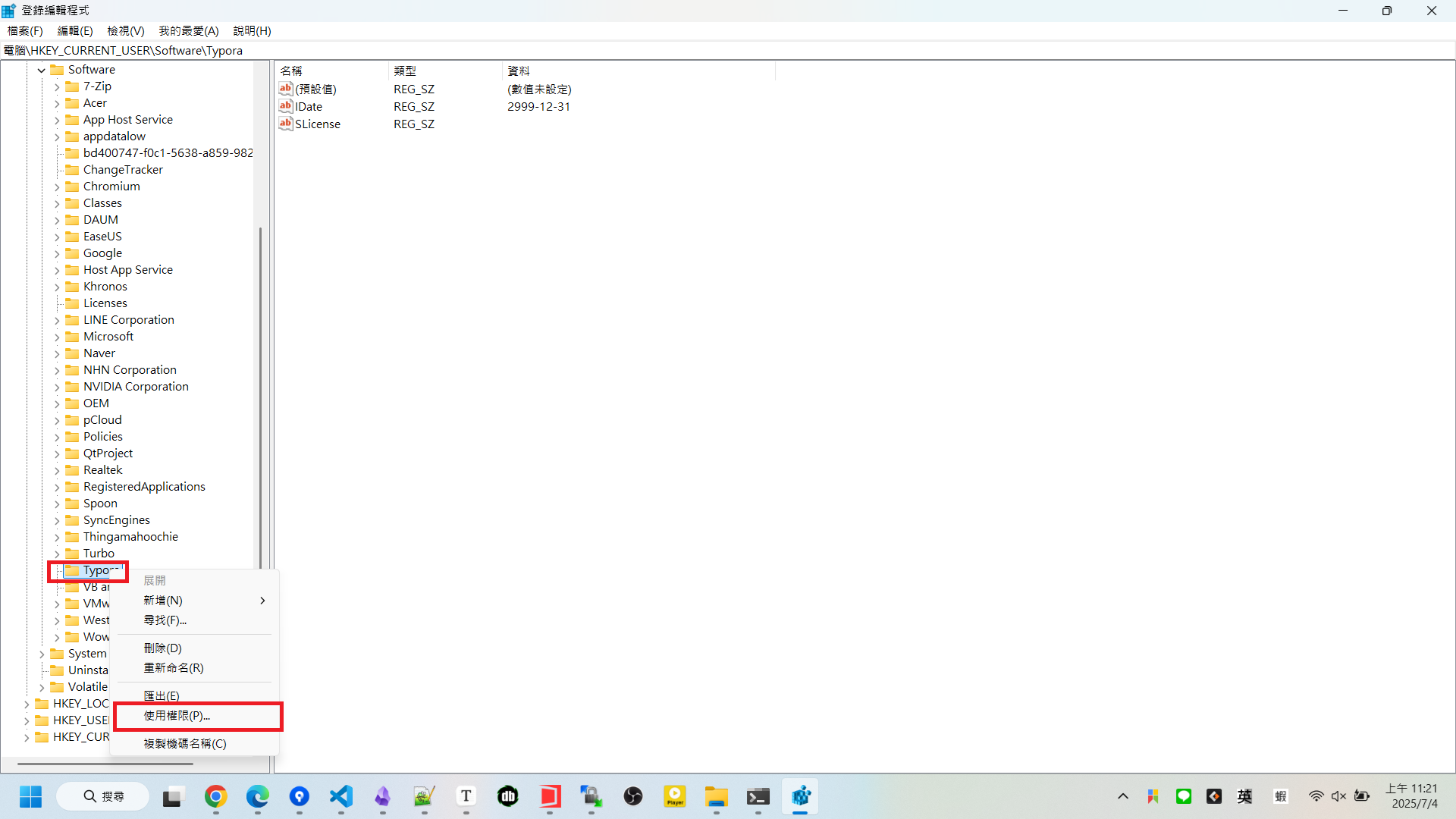The image size is (1456, 819).
Task: Open the 我的最愛(A) menu
Action: 189,31
